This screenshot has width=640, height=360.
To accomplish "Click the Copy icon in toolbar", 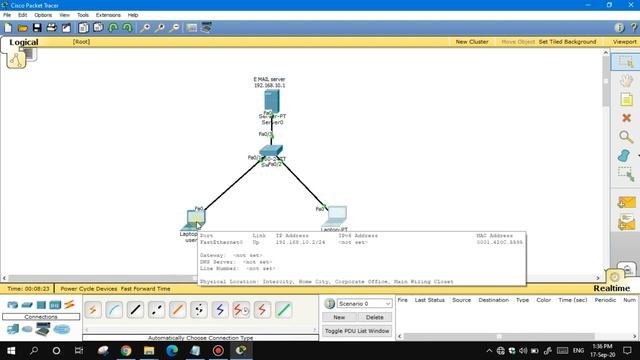I will [x=83, y=28].
